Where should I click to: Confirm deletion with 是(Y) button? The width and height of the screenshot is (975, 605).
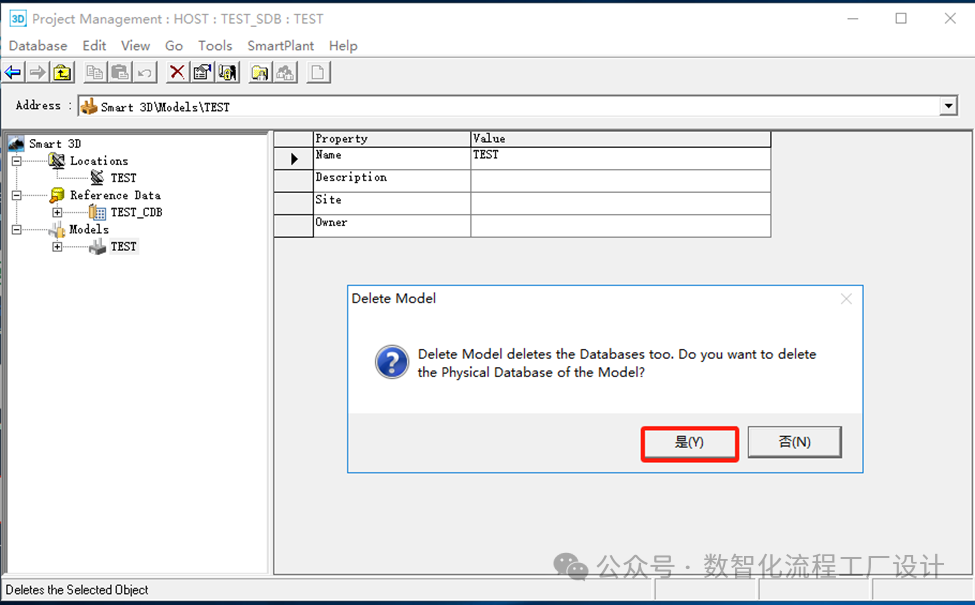(x=690, y=442)
